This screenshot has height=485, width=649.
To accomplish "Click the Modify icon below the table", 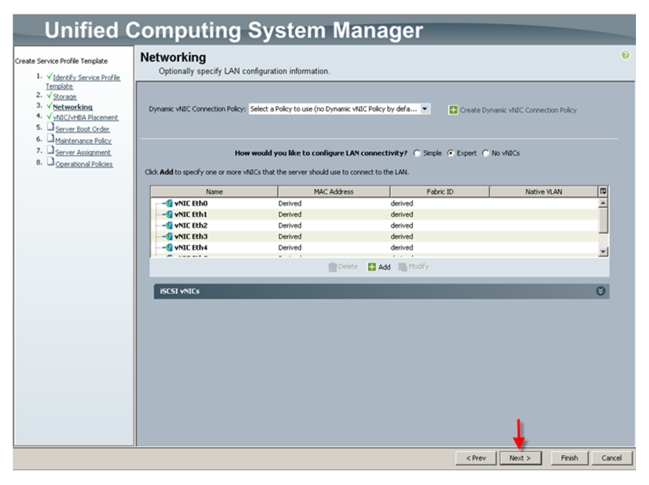I will pyautogui.click(x=402, y=267).
